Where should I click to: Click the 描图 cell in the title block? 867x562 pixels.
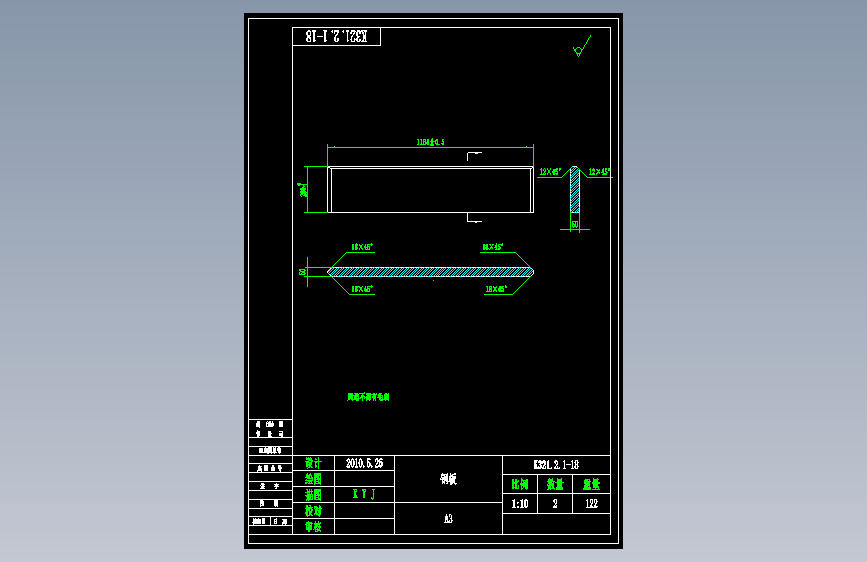coord(314,495)
